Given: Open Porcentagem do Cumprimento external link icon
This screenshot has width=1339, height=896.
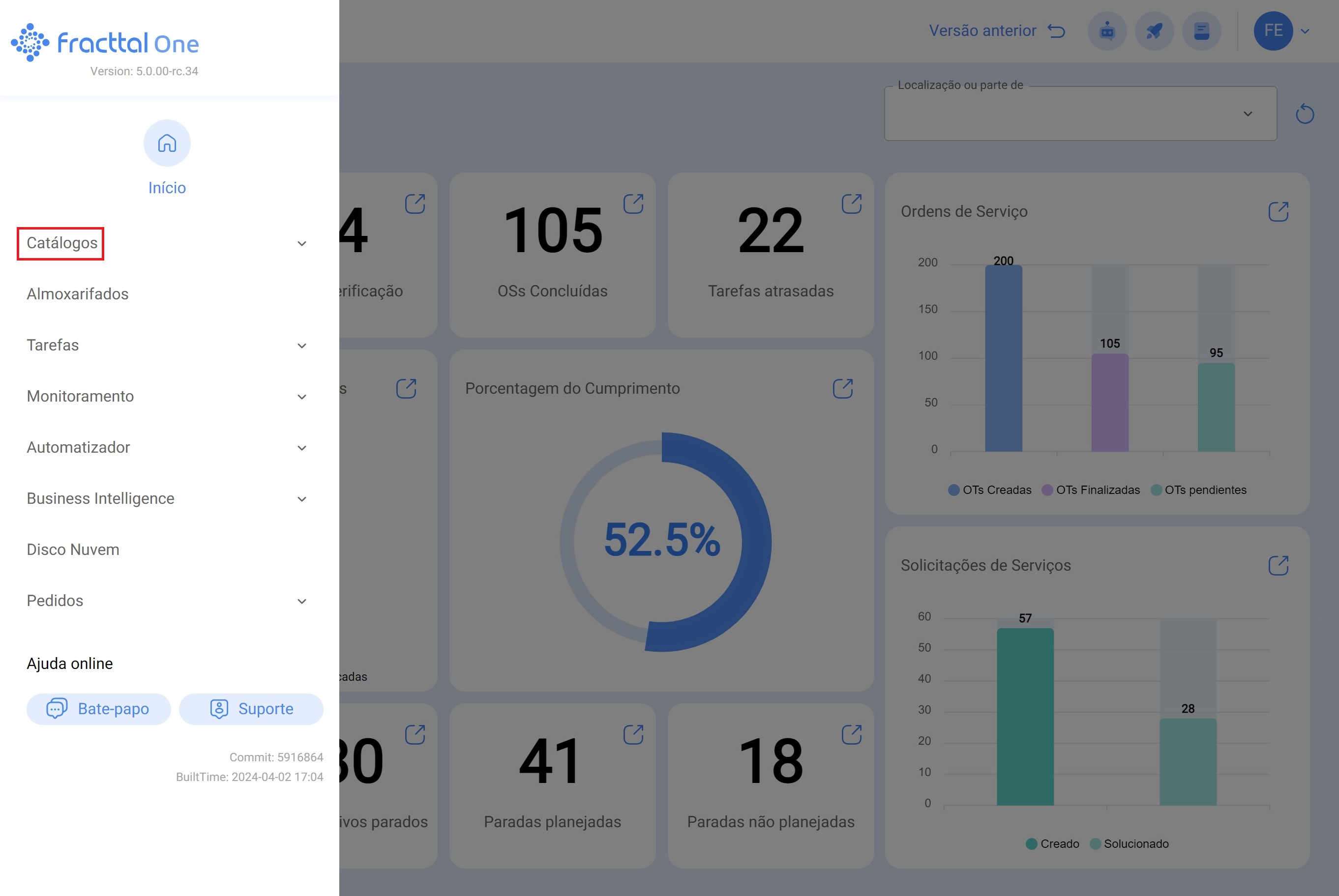Looking at the screenshot, I should [843, 389].
